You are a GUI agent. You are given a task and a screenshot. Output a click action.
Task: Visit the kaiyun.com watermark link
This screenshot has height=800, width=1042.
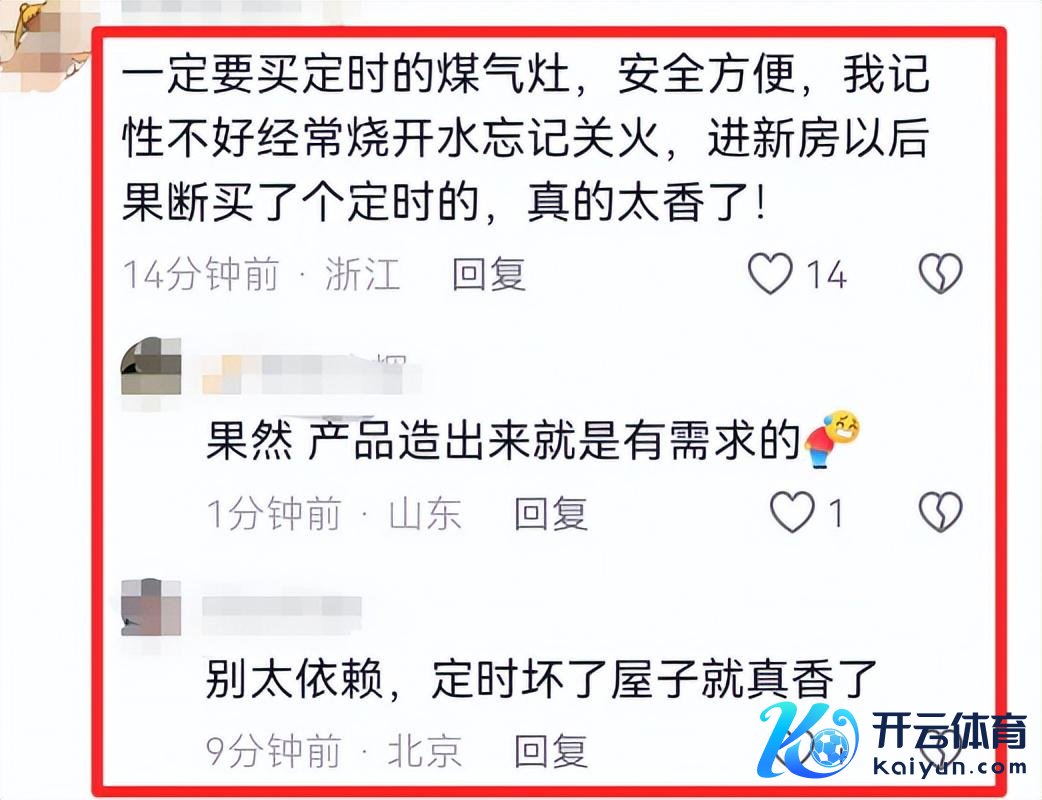point(948,766)
